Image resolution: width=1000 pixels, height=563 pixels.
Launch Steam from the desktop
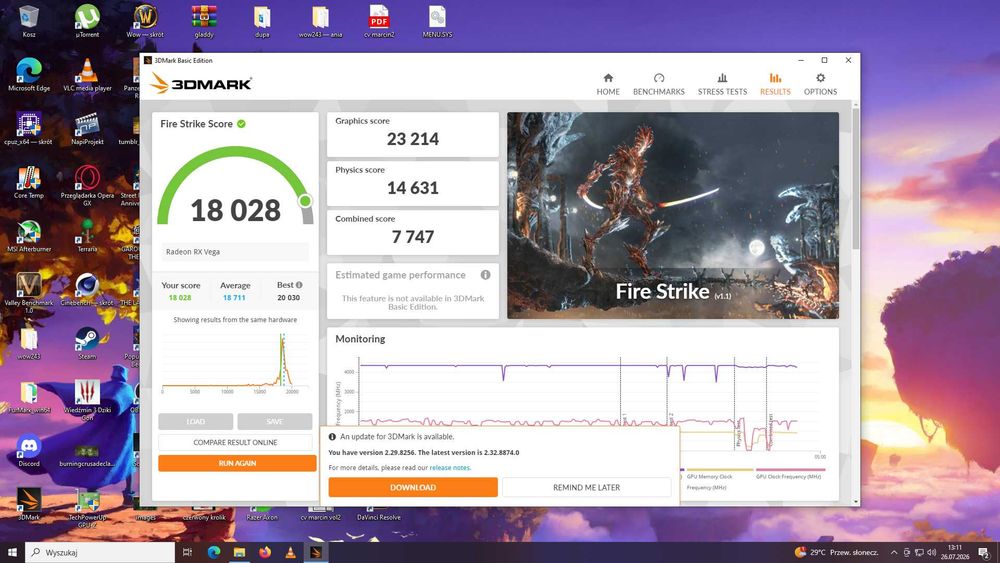coord(87,342)
